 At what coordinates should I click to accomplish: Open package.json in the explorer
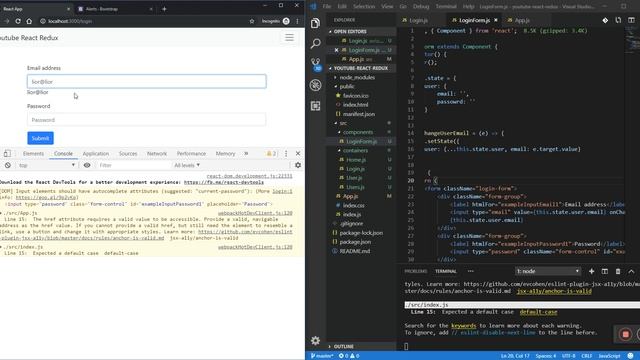(355, 242)
